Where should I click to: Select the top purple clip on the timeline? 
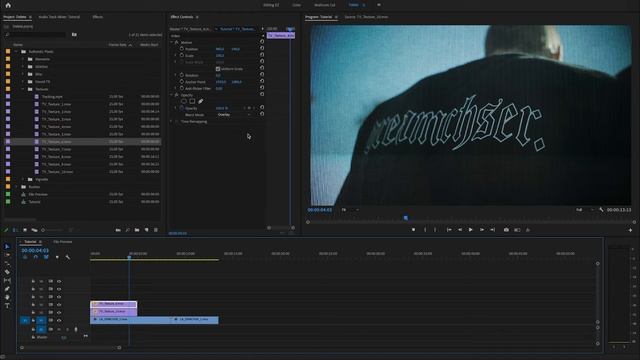(x=113, y=304)
